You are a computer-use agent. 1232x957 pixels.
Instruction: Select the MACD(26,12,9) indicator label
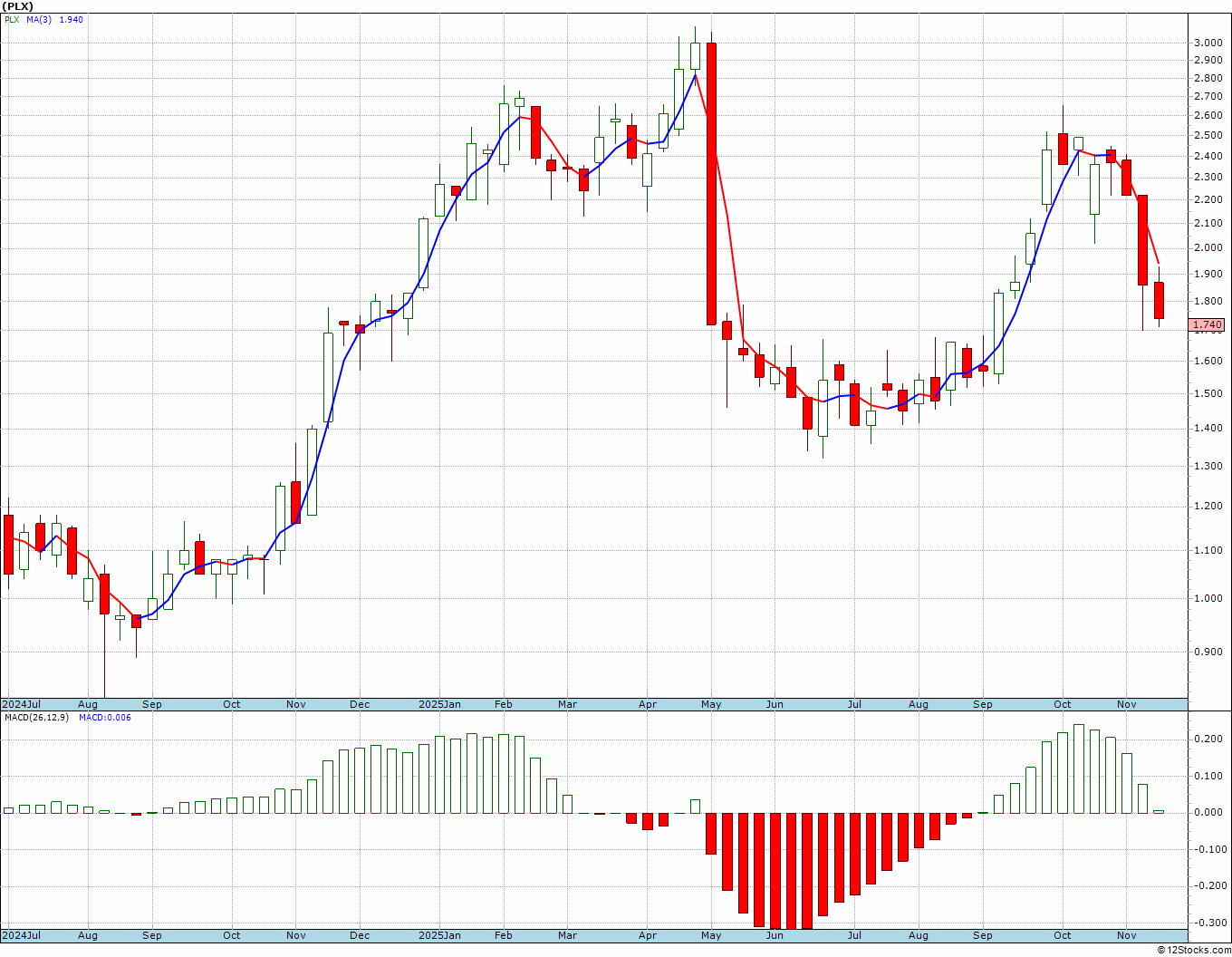(x=36, y=718)
